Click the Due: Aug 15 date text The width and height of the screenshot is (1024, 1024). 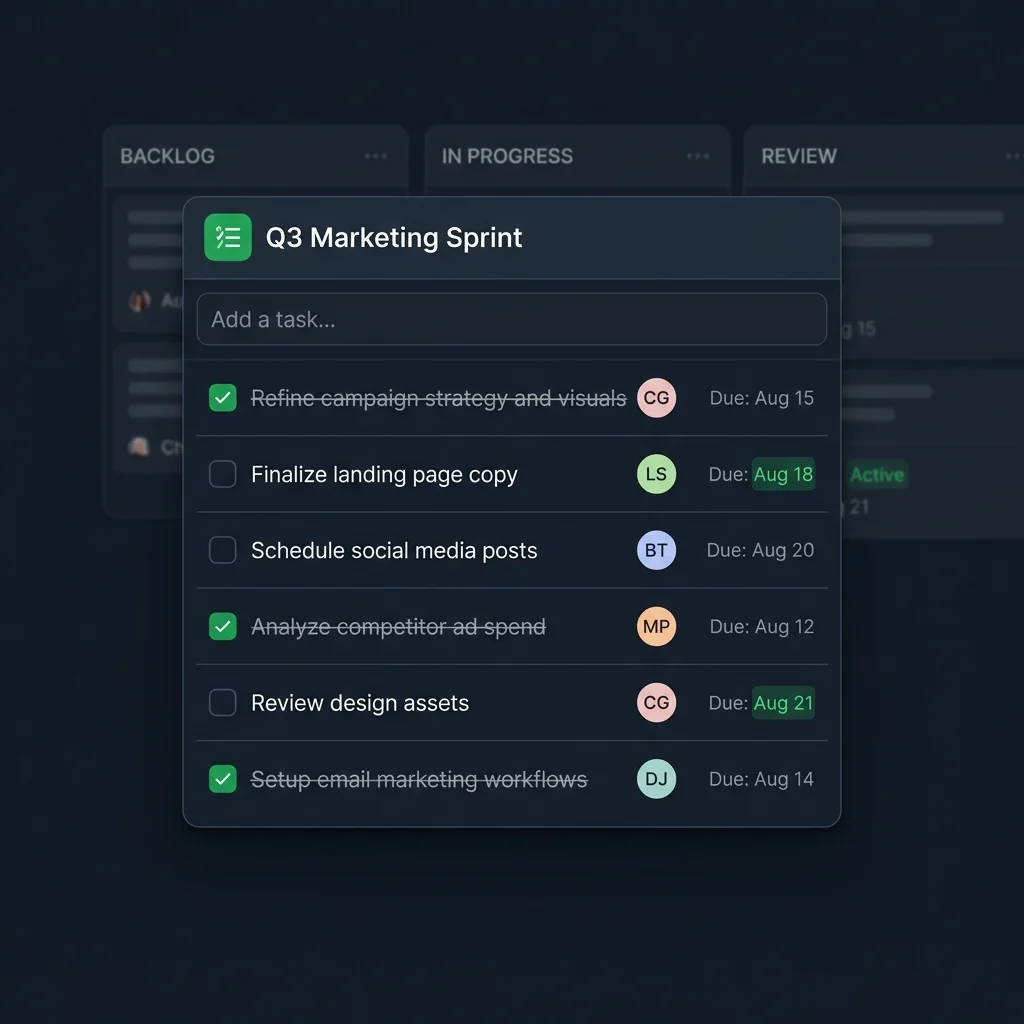tap(761, 398)
